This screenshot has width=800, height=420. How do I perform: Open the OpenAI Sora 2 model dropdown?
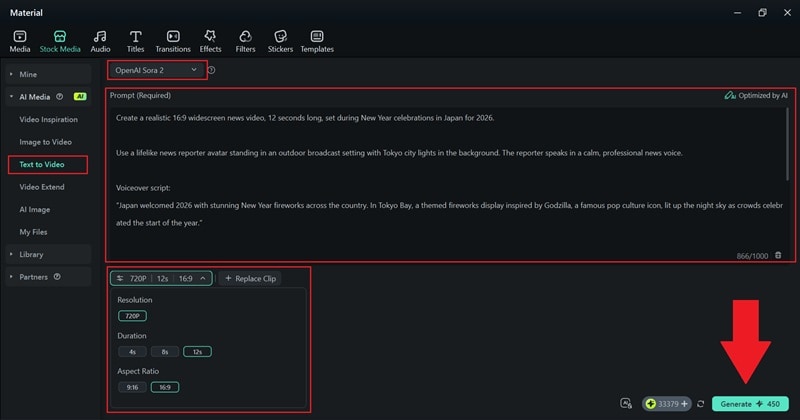click(156, 70)
